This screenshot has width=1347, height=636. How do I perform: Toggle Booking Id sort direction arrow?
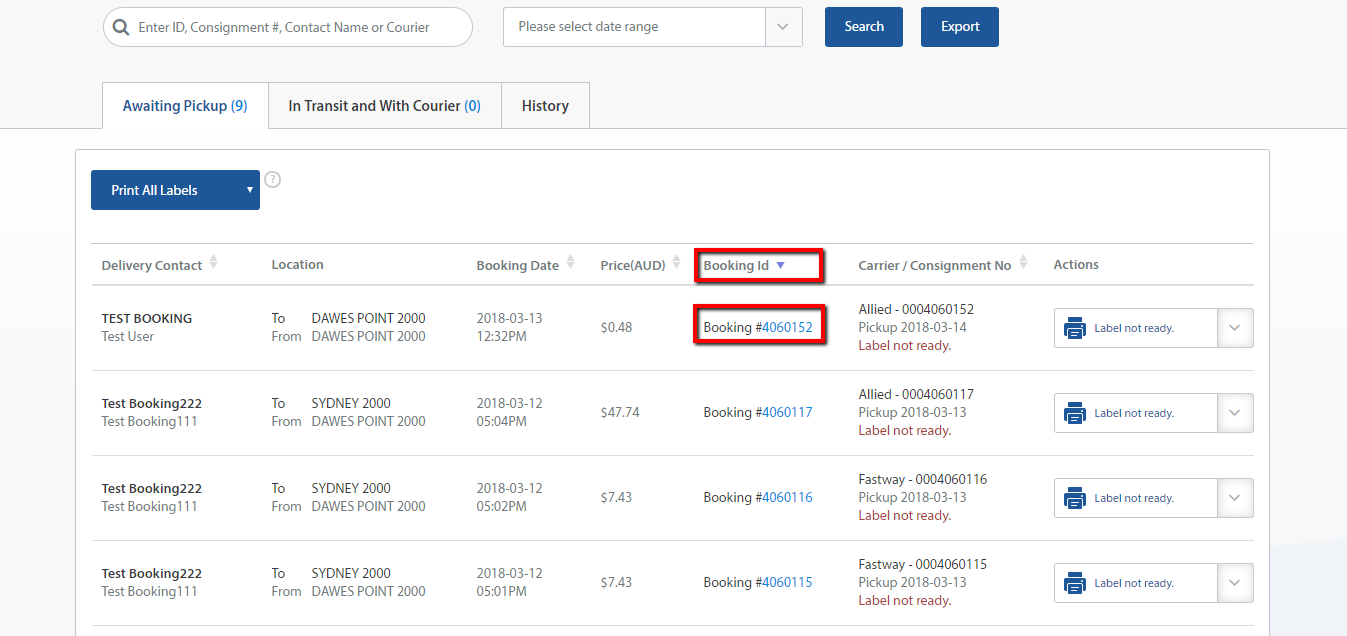pos(781,265)
